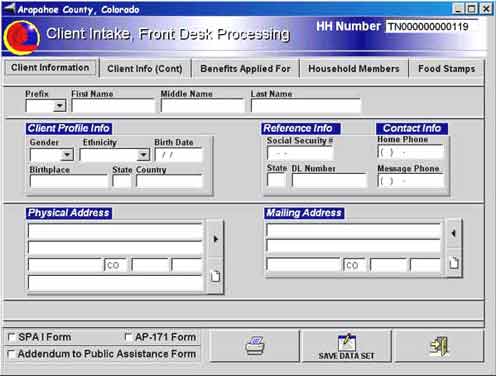The height and width of the screenshot is (376, 500).
Task: Toggle Addendum to Public Assistance Form checkbox
Action: tap(11, 354)
